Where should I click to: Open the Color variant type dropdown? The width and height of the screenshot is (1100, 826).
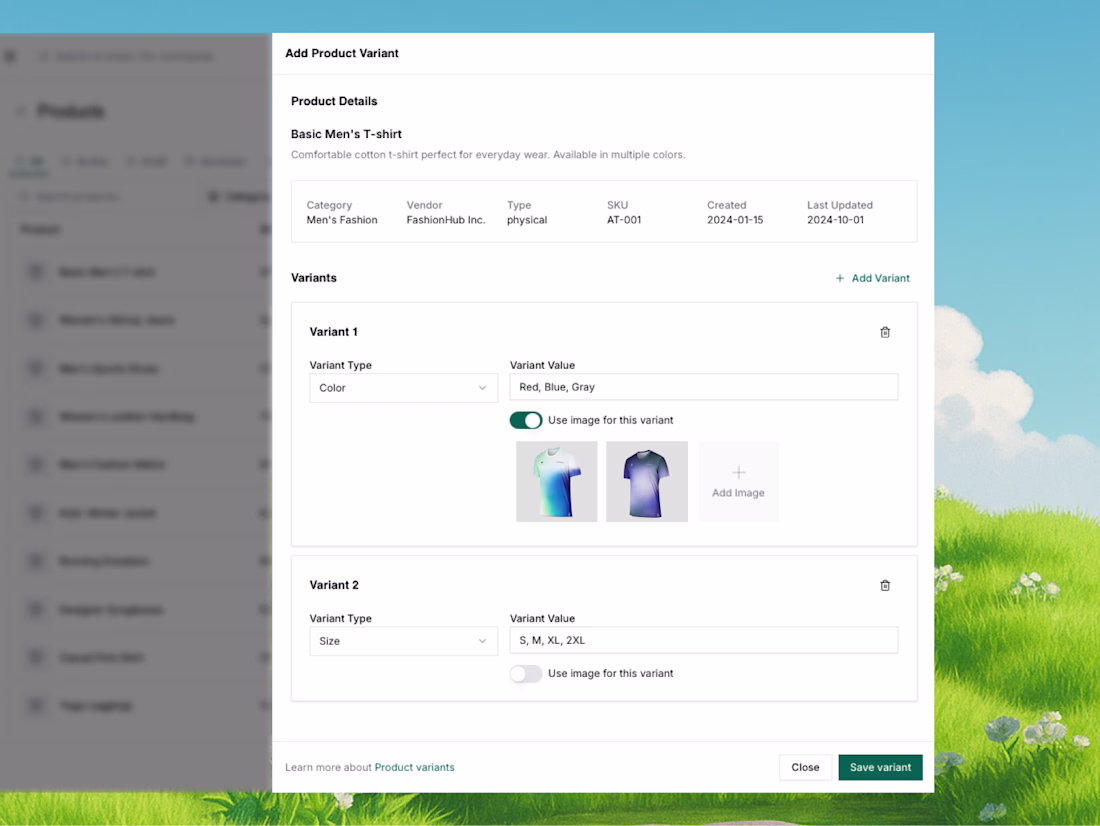coord(403,388)
